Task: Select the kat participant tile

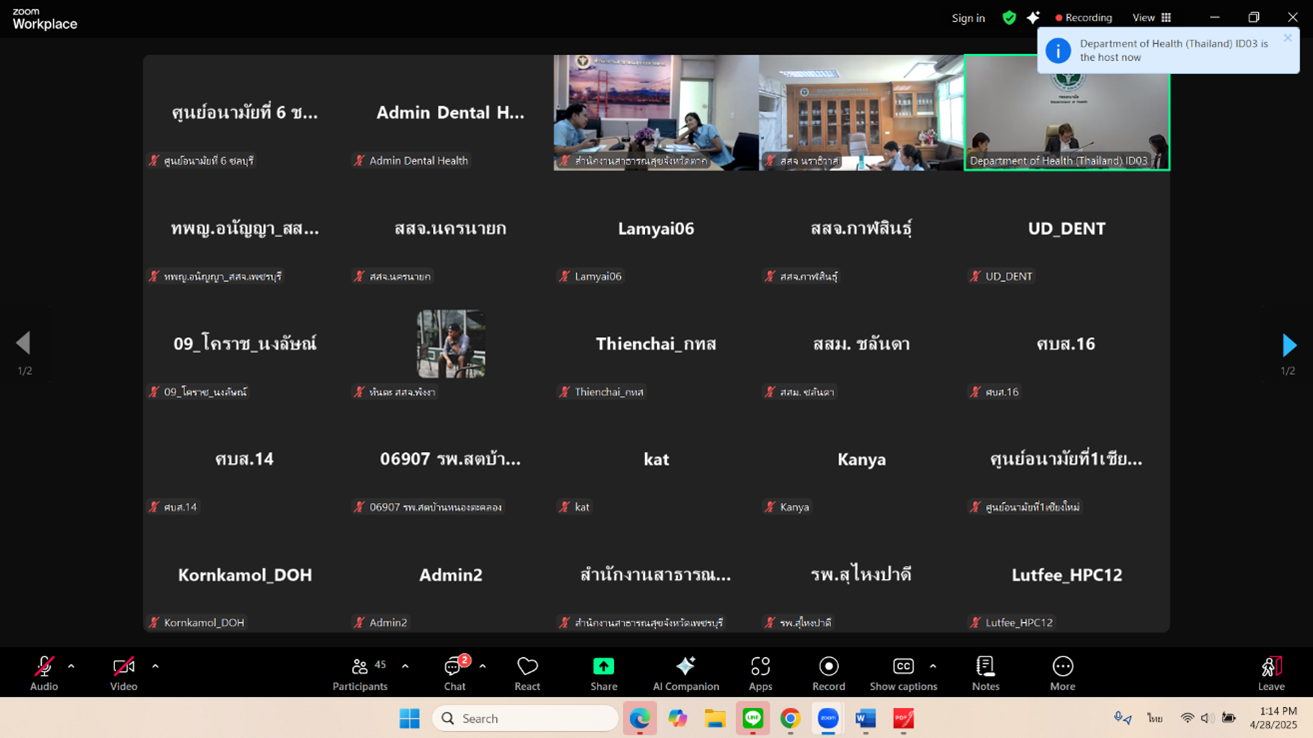Action: (x=656, y=459)
